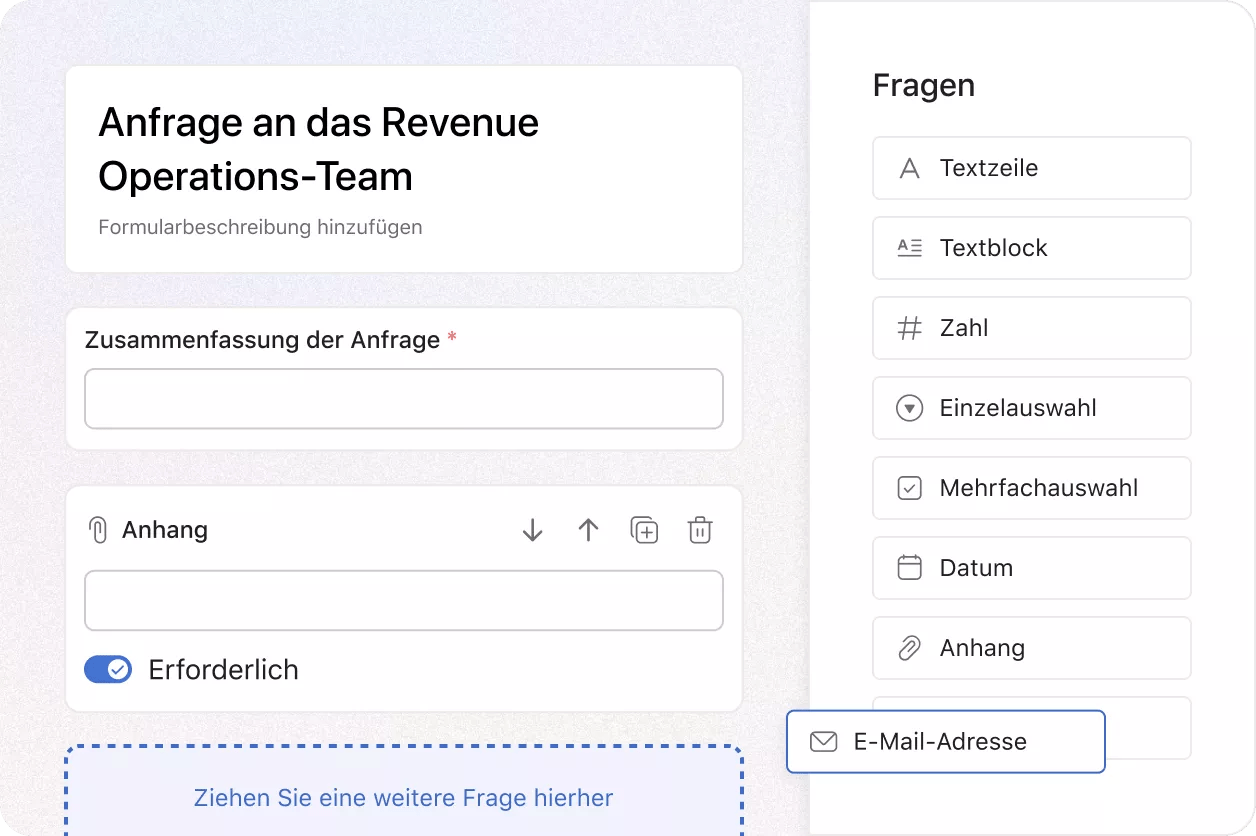Click the Einzelauswahl dropdown circle icon
The image size is (1256, 836).
[909, 408]
